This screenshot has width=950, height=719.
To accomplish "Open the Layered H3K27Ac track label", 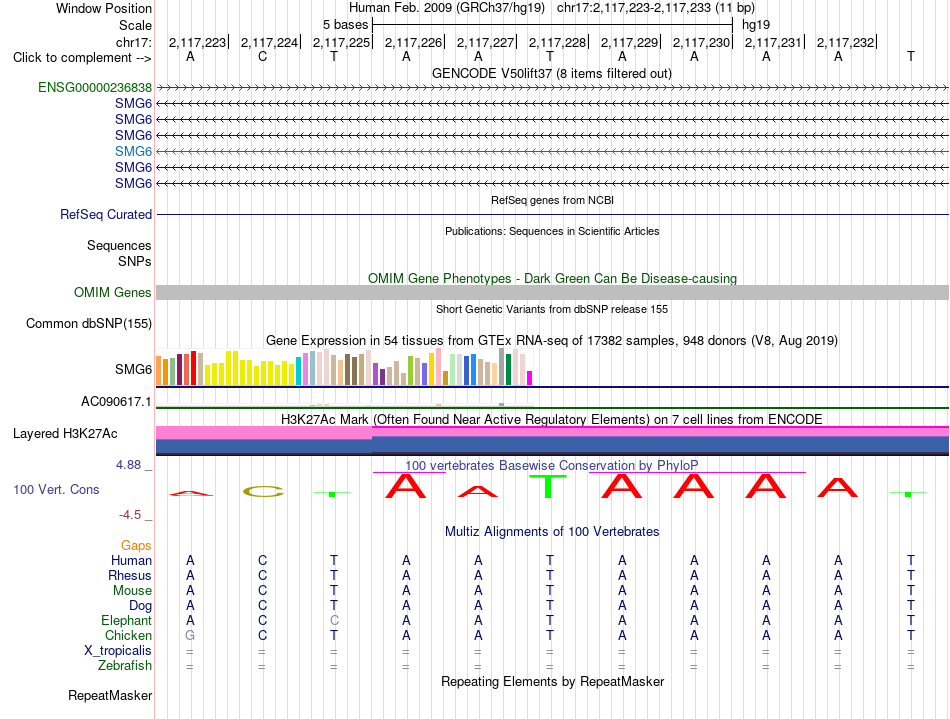I will click(65, 434).
